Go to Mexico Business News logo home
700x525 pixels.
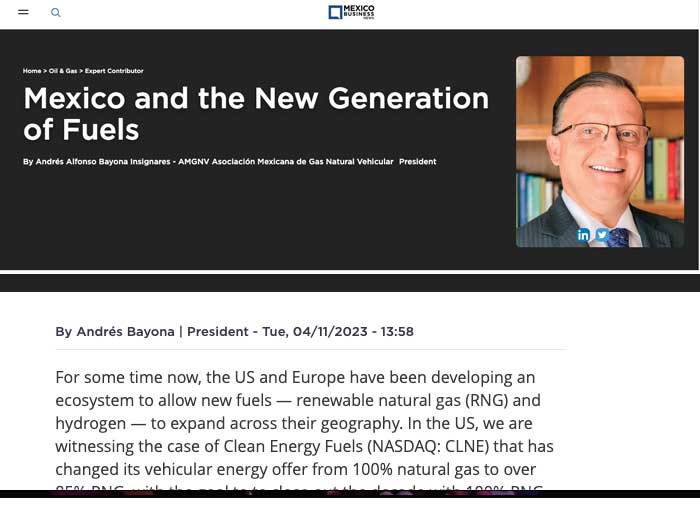click(351, 12)
